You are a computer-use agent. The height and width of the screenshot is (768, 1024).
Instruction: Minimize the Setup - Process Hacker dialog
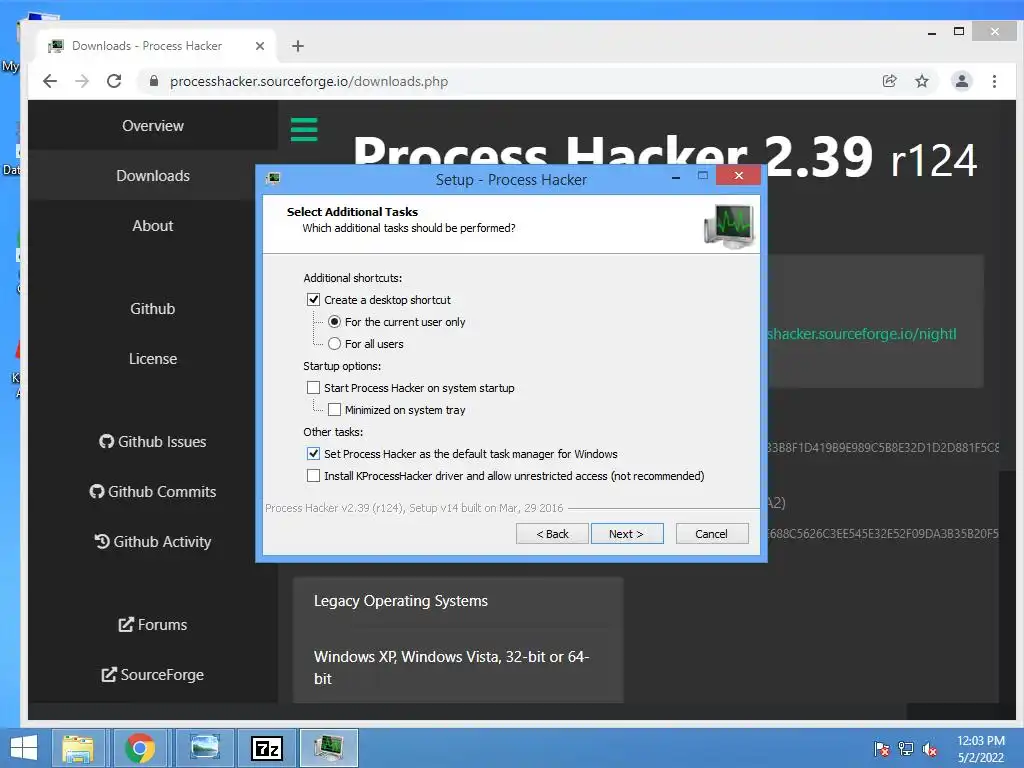676,176
